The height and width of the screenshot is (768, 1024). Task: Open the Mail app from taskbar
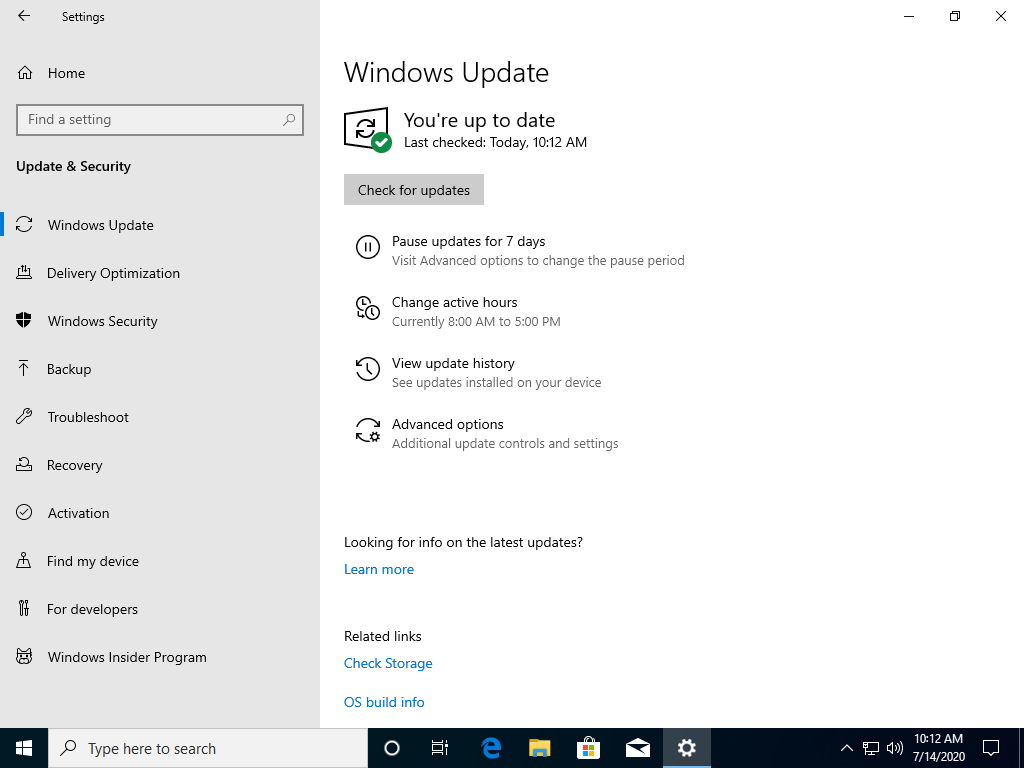click(637, 748)
